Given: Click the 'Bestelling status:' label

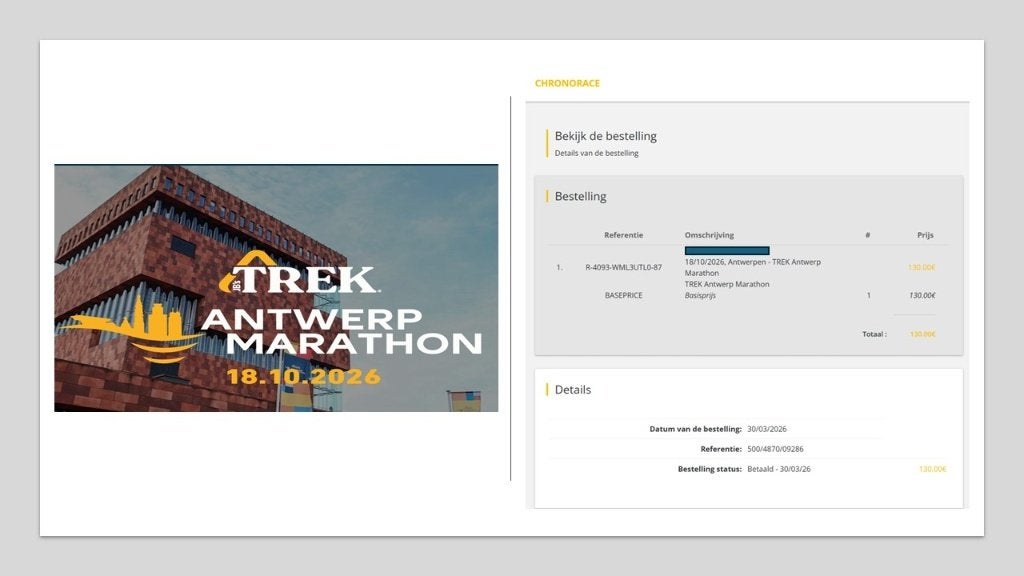Looking at the screenshot, I should pyautogui.click(x=709, y=469).
